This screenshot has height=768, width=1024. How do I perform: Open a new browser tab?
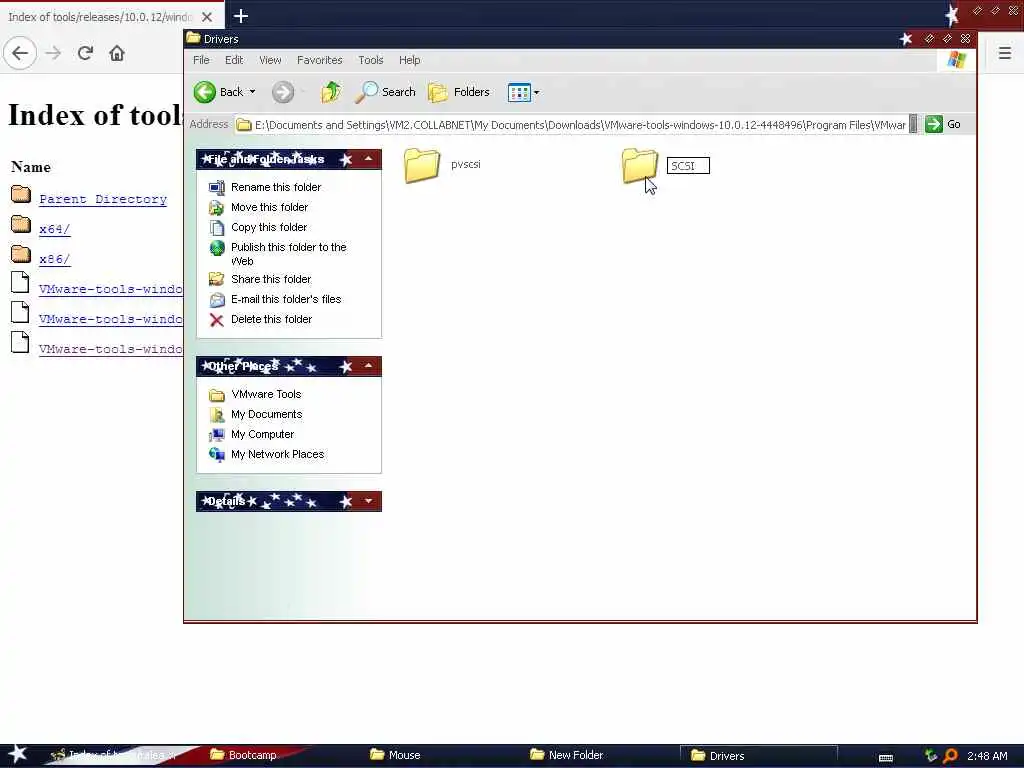[241, 16]
